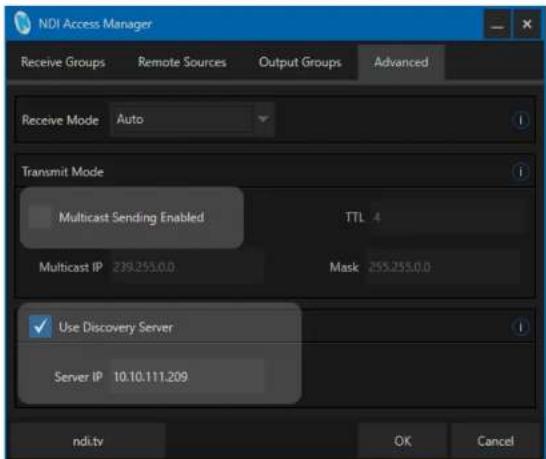Open the Receive Mode dropdown arrow

point(264,119)
